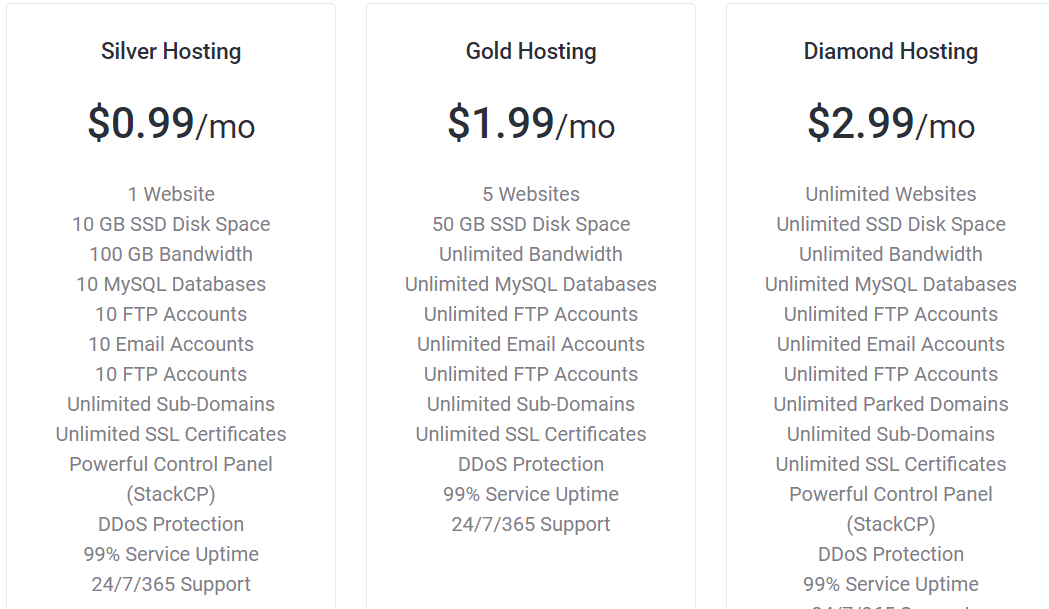Click '5 Websites' in Gold plan
The height and width of the screenshot is (609, 1049).
tap(531, 194)
